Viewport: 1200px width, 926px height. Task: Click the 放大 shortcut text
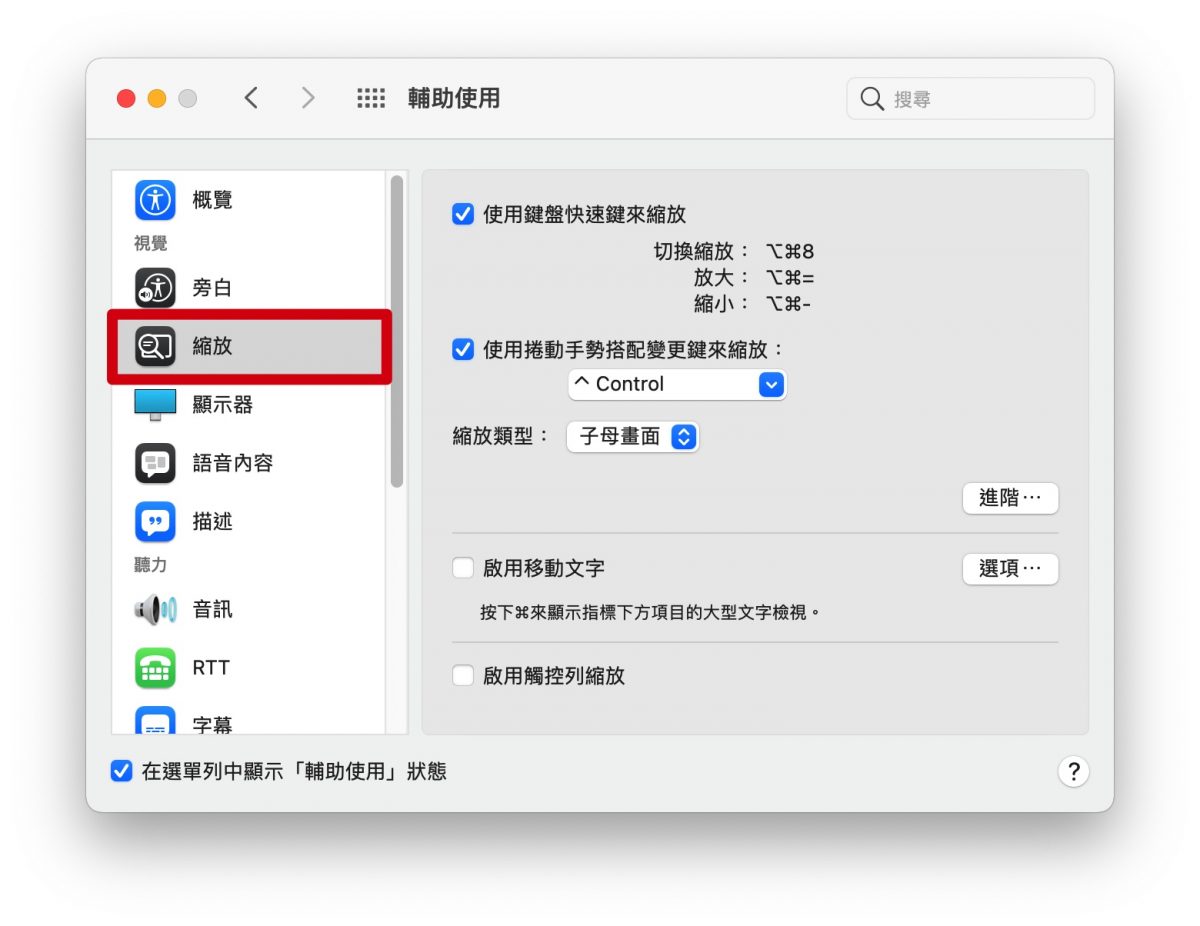pos(754,278)
